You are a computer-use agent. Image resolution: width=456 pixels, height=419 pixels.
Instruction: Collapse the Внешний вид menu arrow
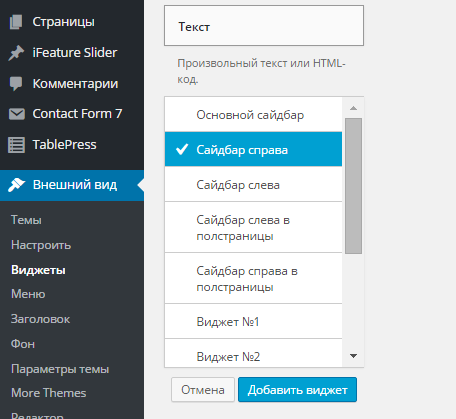(x=141, y=185)
